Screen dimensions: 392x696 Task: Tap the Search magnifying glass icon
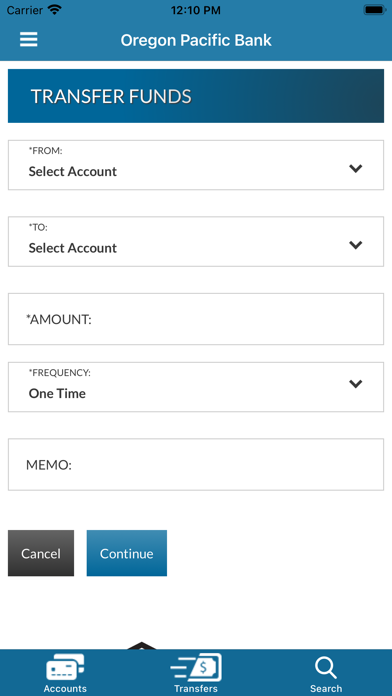pyautogui.click(x=326, y=668)
